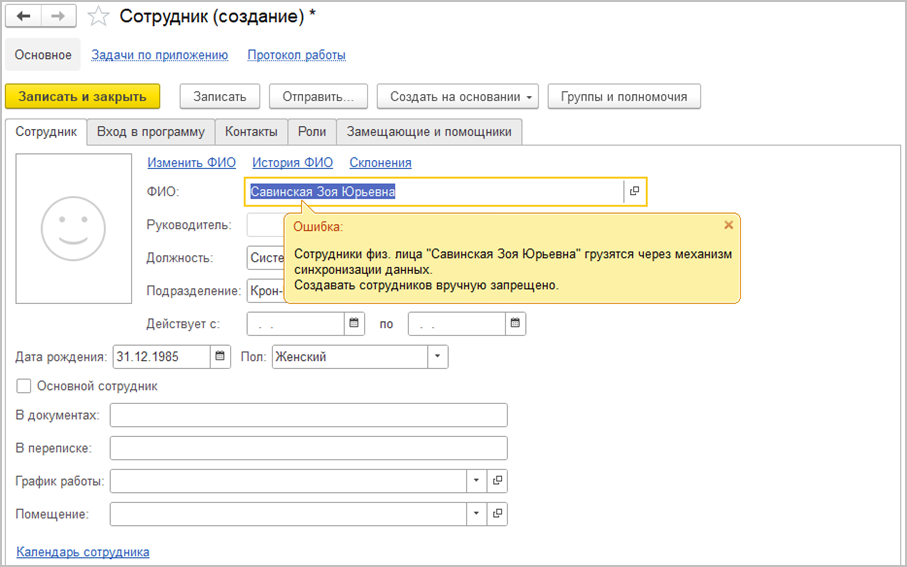The image size is (907, 567).
Task: Open calendar for the по end date
Action: pyautogui.click(x=515, y=324)
